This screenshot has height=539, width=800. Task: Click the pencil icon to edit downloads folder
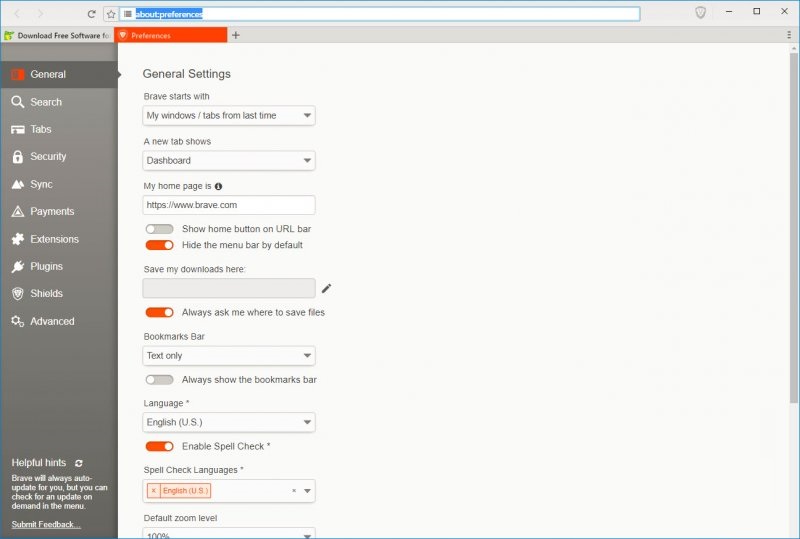(326, 289)
